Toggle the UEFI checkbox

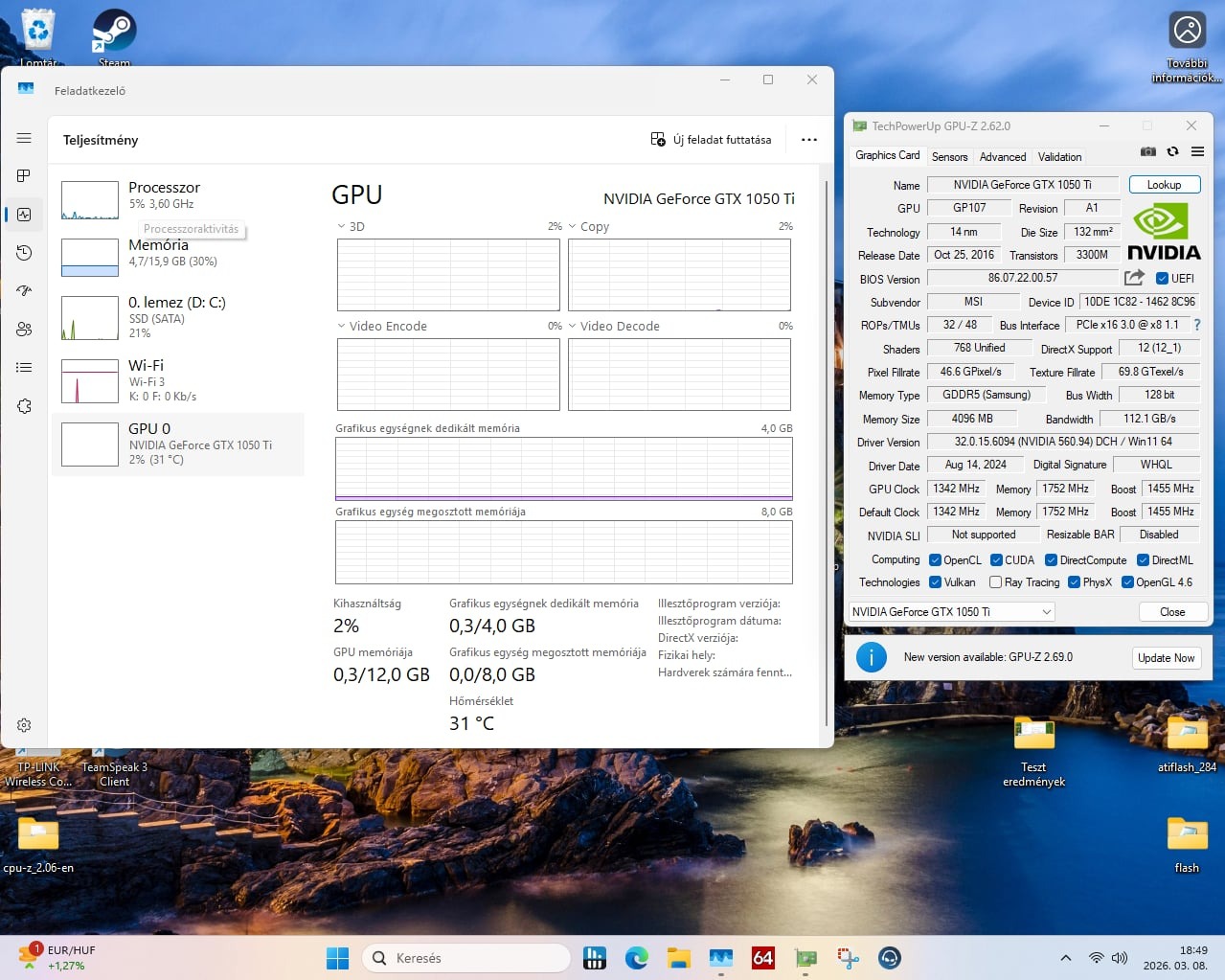tap(1162, 279)
